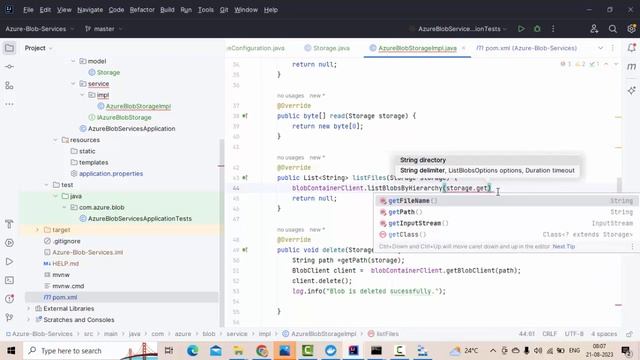The image size is (640, 360).
Task: Open completion popup options kebab
Action: pos(632,247)
